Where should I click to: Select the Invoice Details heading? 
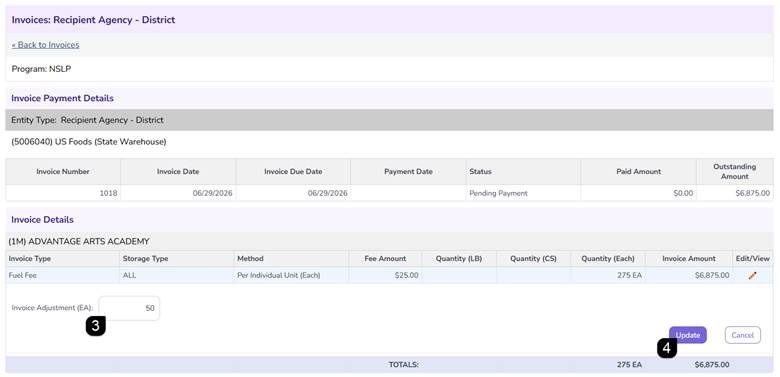42,219
